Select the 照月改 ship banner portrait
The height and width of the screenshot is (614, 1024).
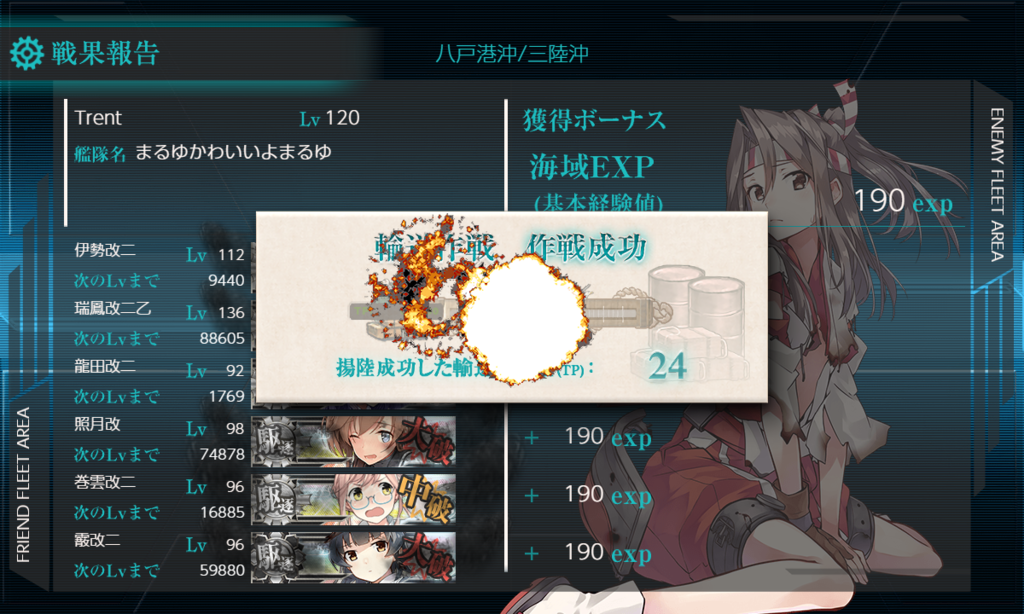(353, 442)
